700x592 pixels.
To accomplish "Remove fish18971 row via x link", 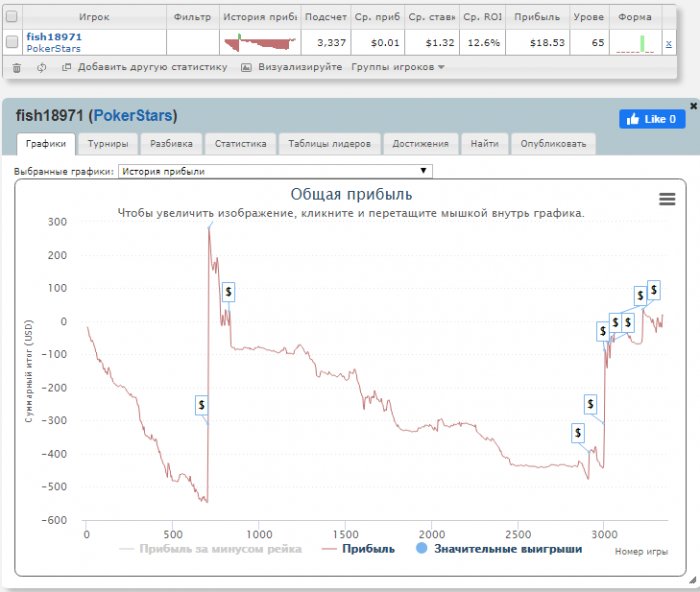I will click(668, 43).
